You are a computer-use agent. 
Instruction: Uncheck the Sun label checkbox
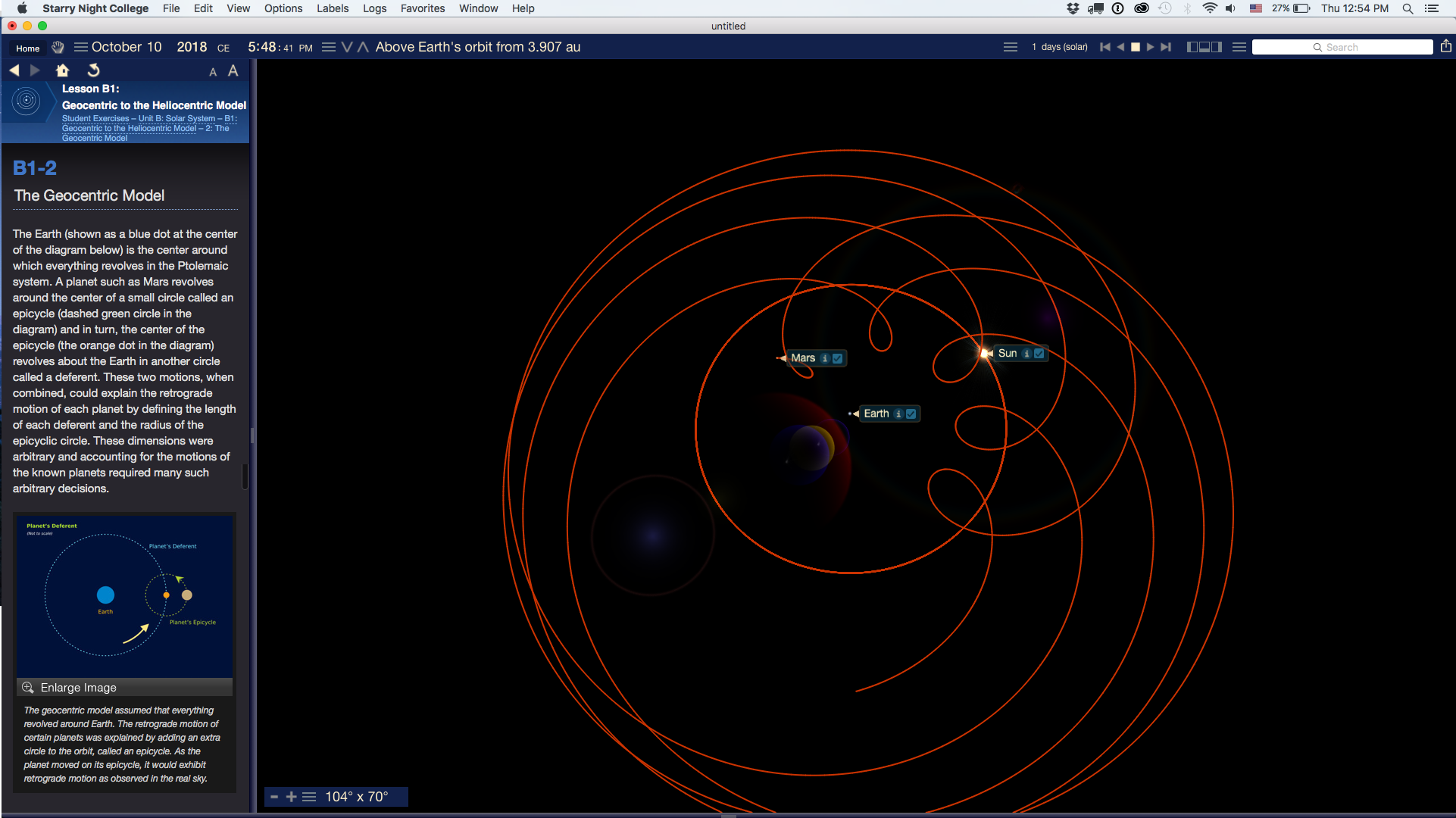click(1039, 354)
